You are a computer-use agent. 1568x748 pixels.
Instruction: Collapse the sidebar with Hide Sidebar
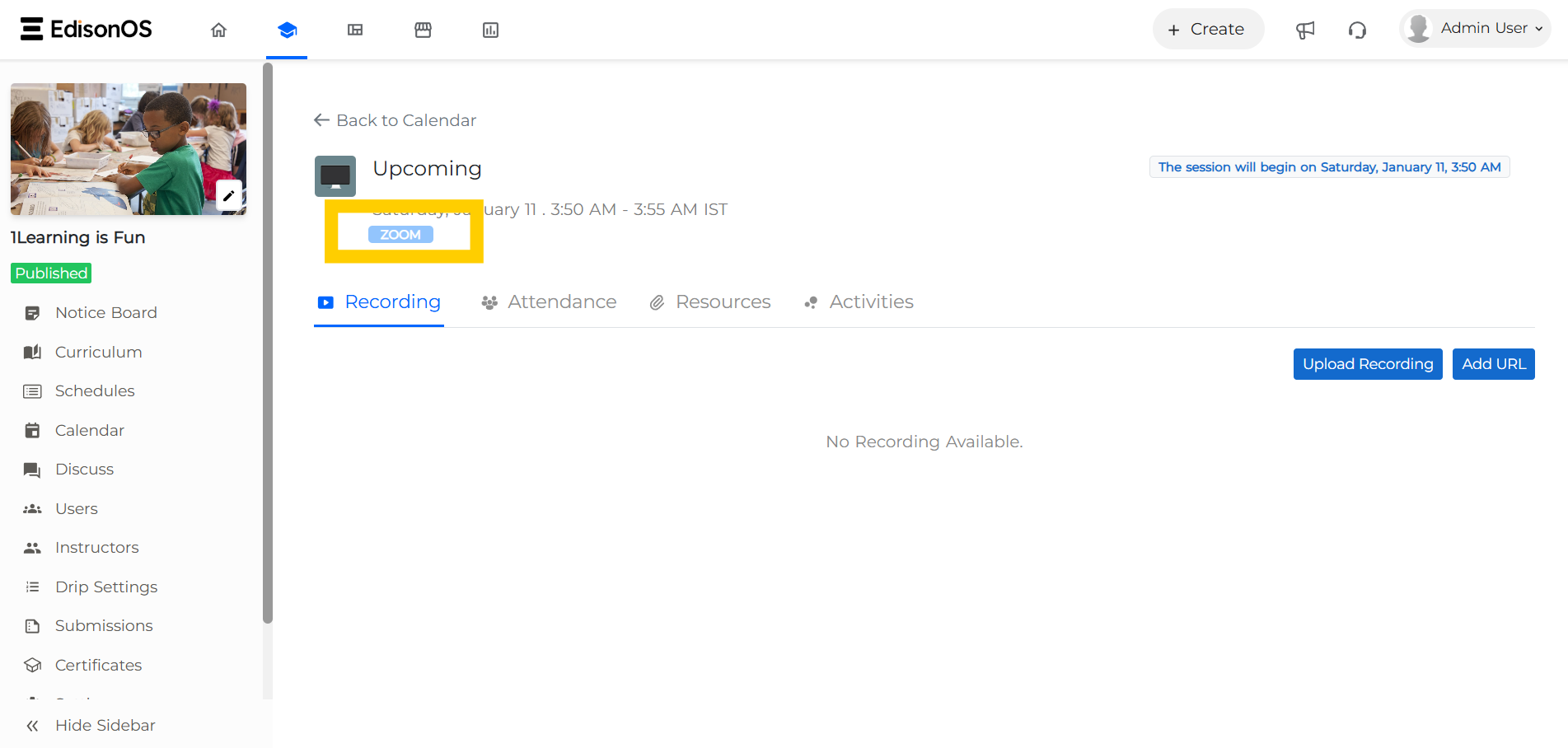91,725
